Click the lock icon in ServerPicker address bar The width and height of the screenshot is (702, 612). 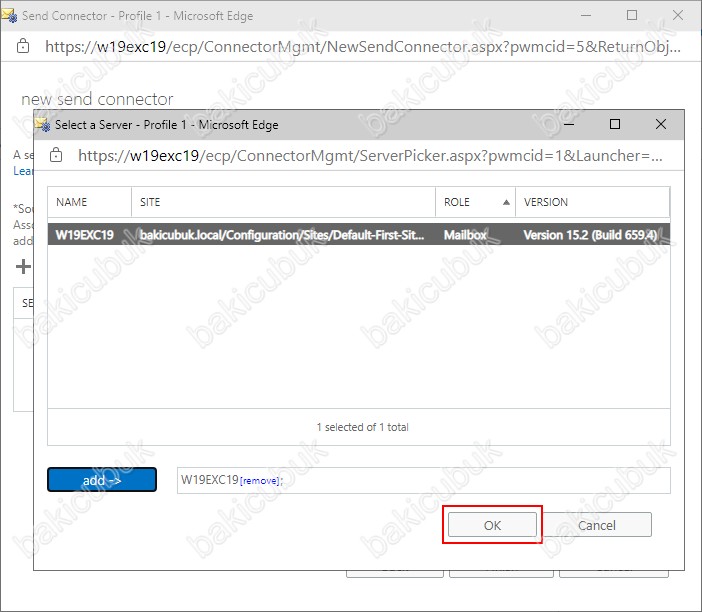[57, 156]
